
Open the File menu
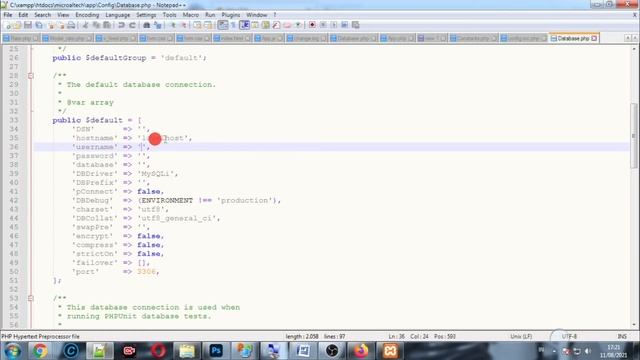coord(8,15)
